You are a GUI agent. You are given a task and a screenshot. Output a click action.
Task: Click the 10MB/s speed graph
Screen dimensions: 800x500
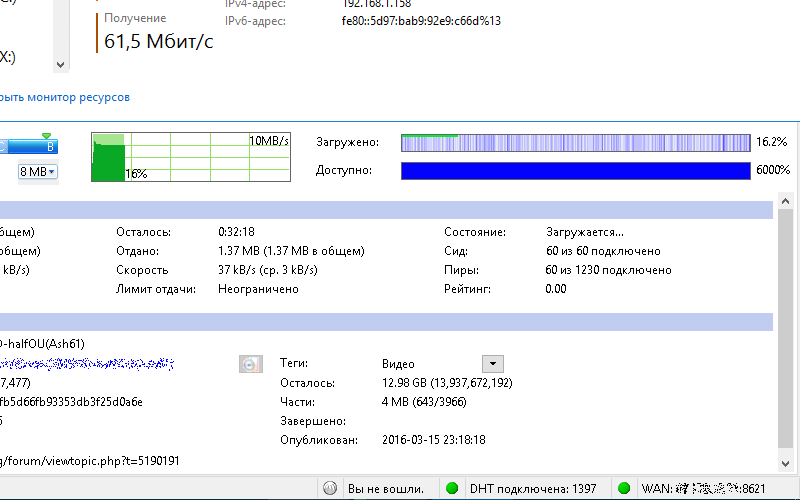tap(190, 157)
